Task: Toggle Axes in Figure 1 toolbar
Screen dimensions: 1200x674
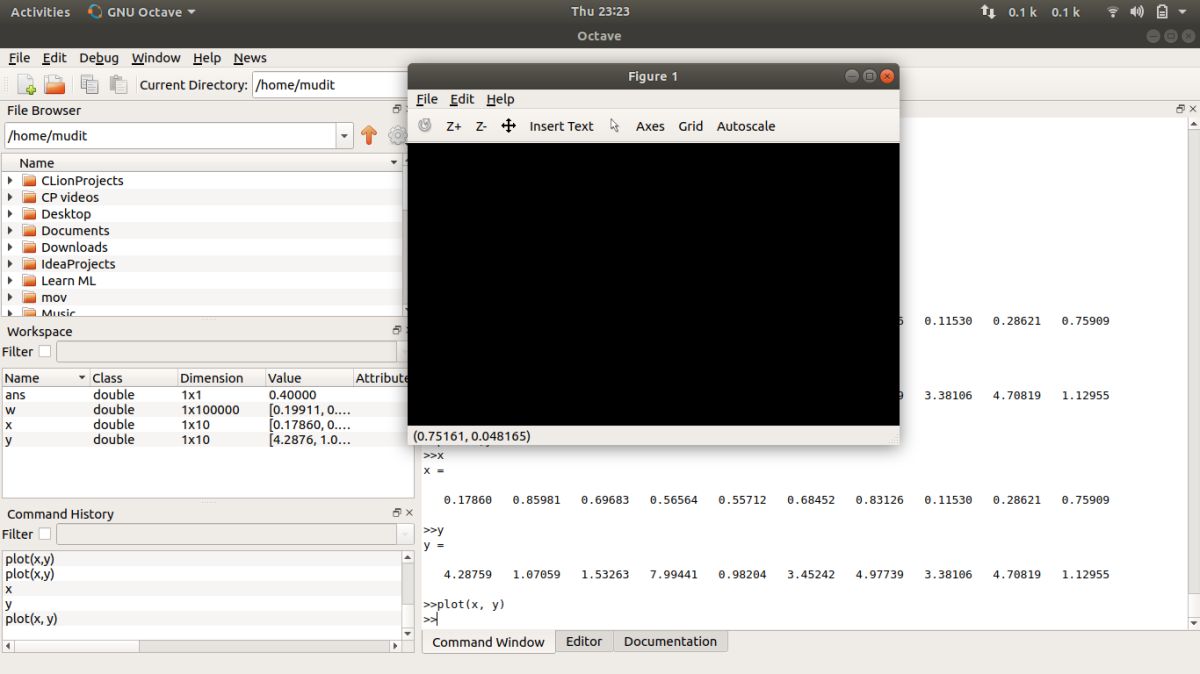Action: [650, 126]
